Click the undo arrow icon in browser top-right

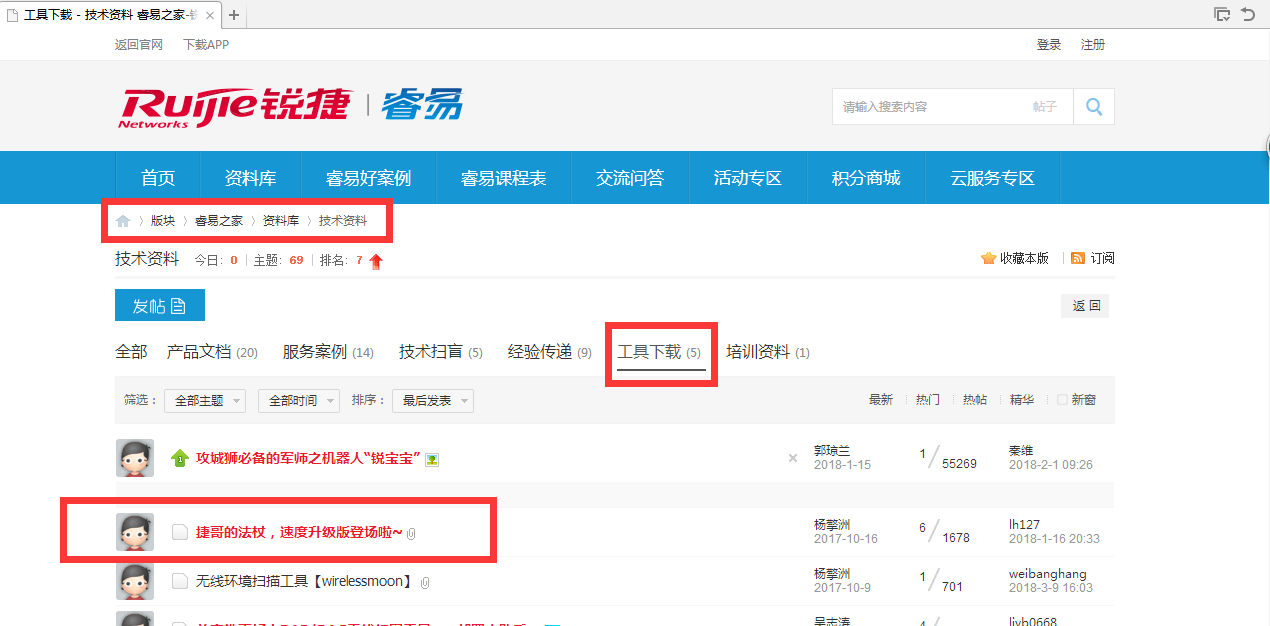[x=1248, y=14]
